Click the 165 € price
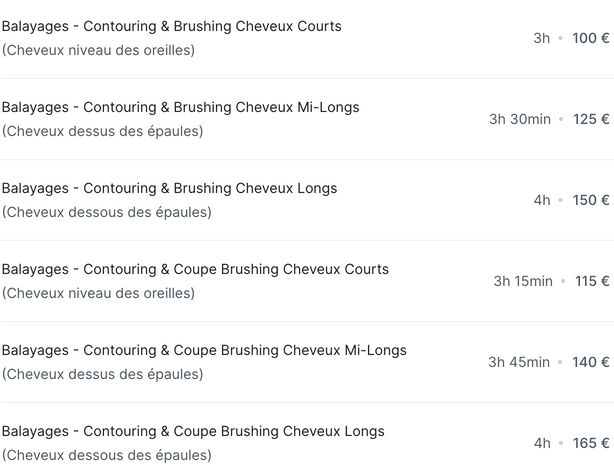 click(591, 444)
